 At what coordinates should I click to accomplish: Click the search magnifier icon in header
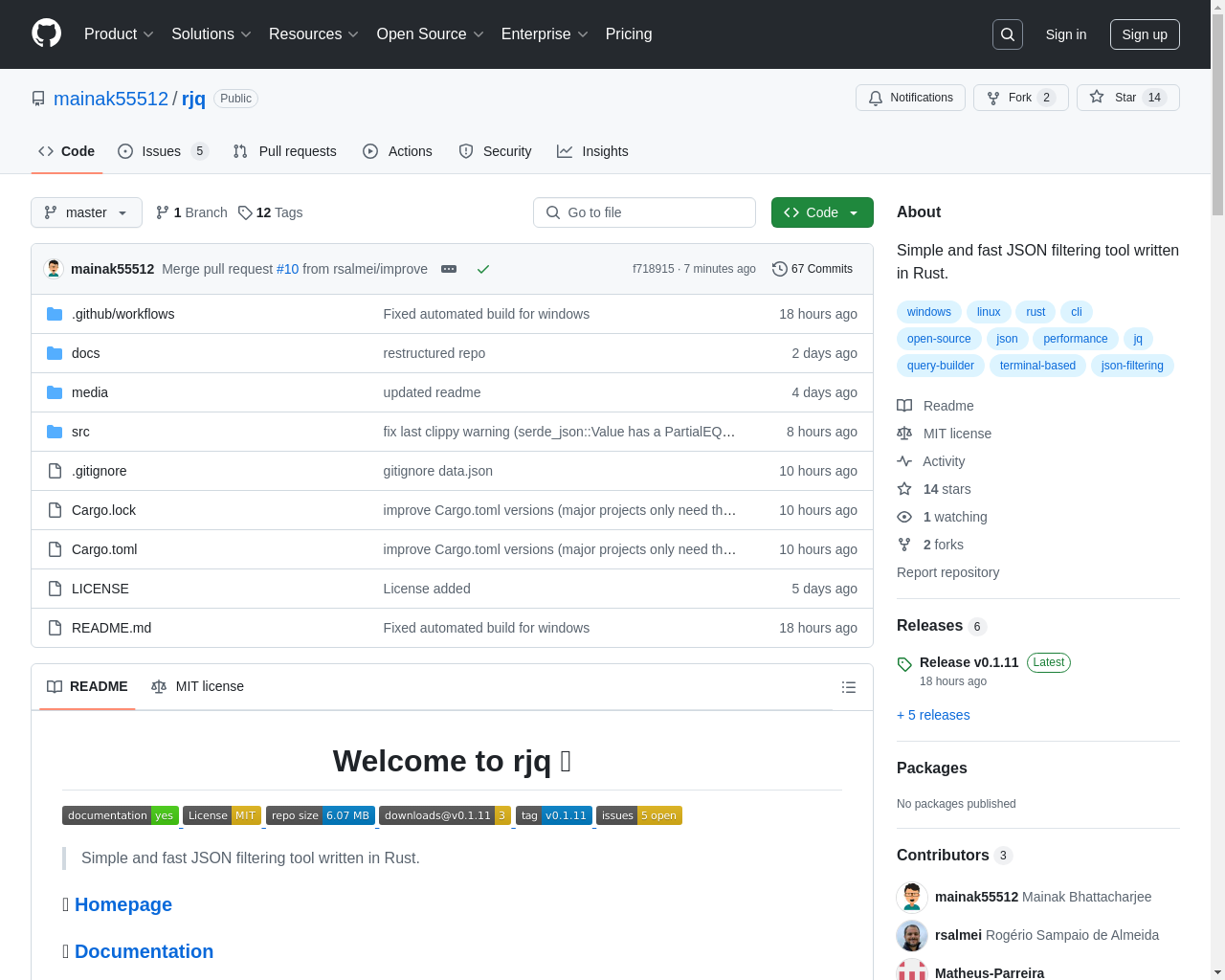[1008, 34]
